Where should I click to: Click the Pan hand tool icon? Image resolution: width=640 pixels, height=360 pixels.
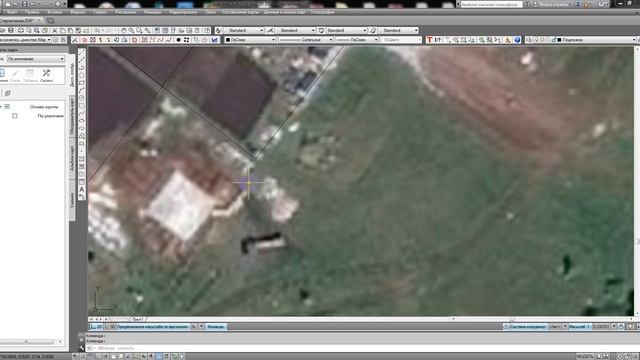[x=123, y=31]
